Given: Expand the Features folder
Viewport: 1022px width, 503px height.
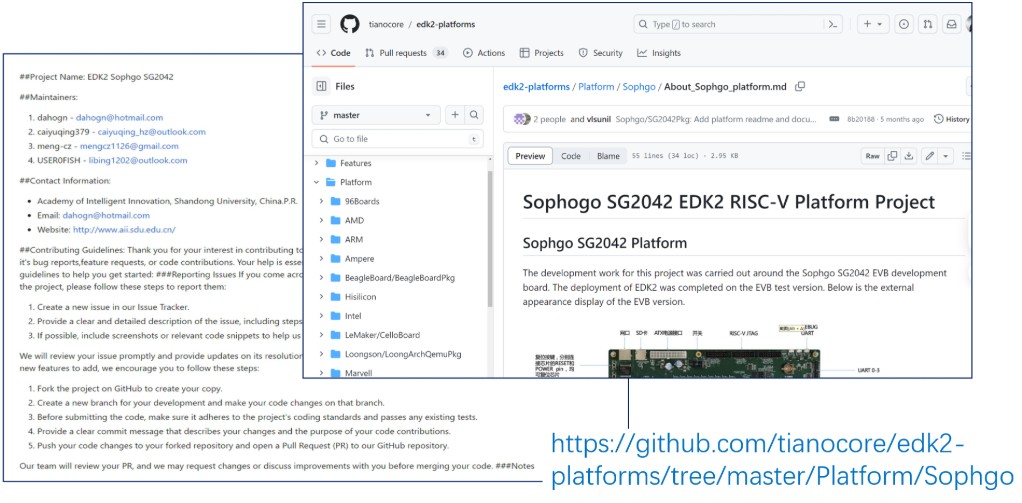Looking at the screenshot, I should coord(317,163).
